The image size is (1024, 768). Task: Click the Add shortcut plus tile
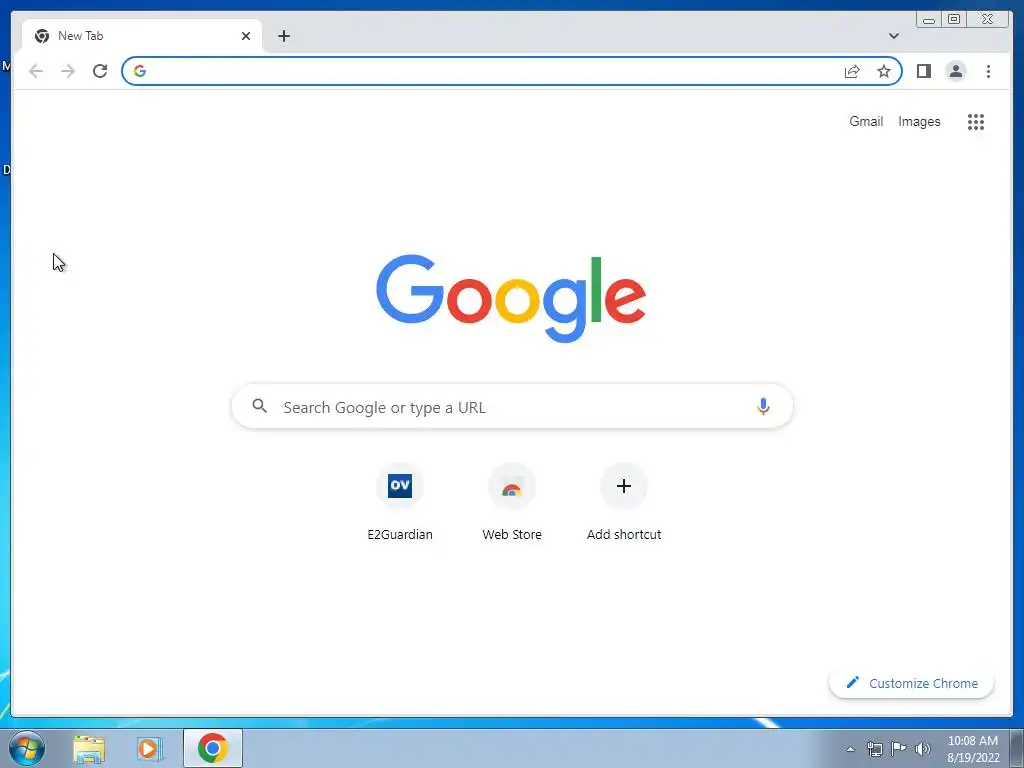pyautogui.click(x=624, y=502)
